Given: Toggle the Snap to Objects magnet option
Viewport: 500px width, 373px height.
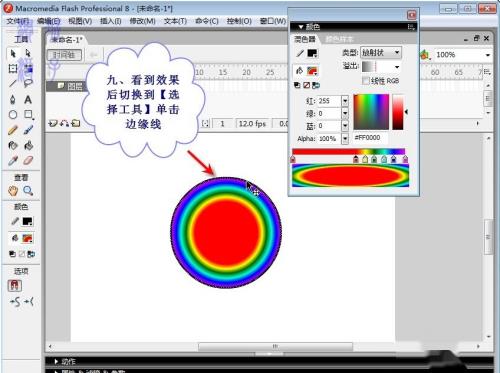Looking at the screenshot, I should click(15, 286).
